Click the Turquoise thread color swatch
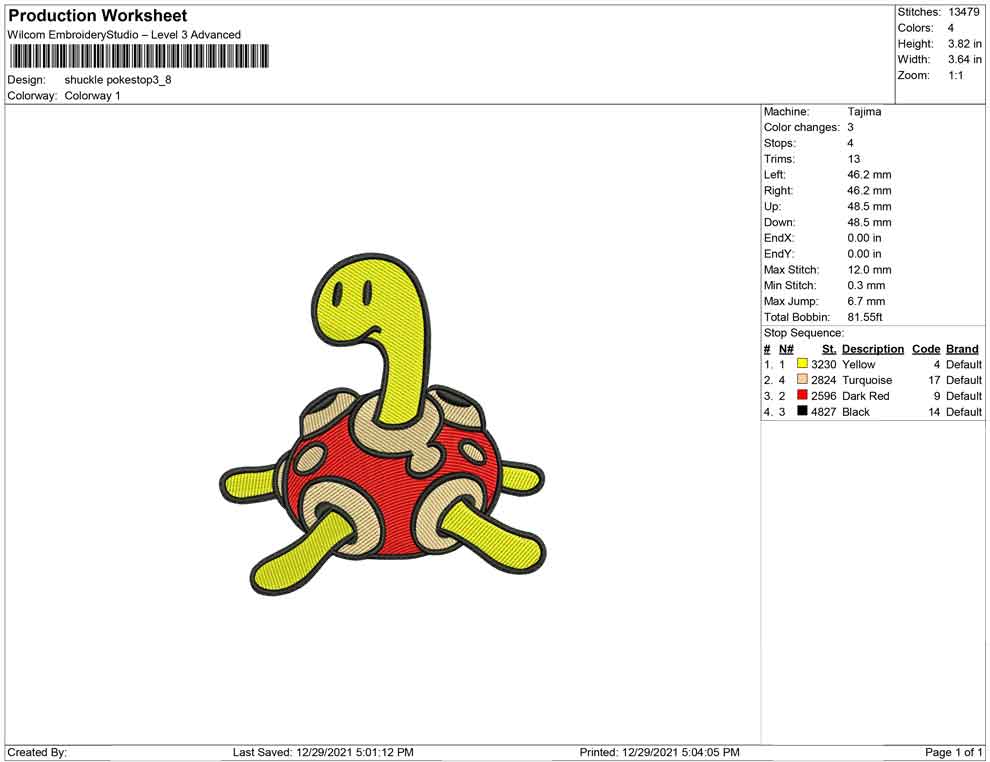Screen dimensions: 990x762 click(x=802, y=379)
